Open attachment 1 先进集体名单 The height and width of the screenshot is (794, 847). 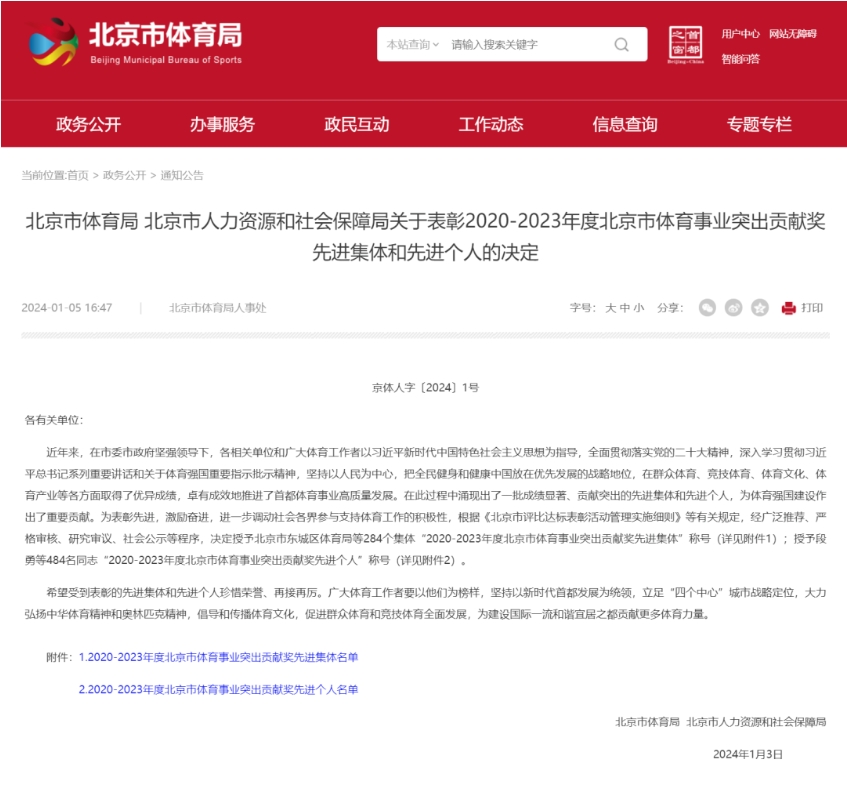pos(218,657)
